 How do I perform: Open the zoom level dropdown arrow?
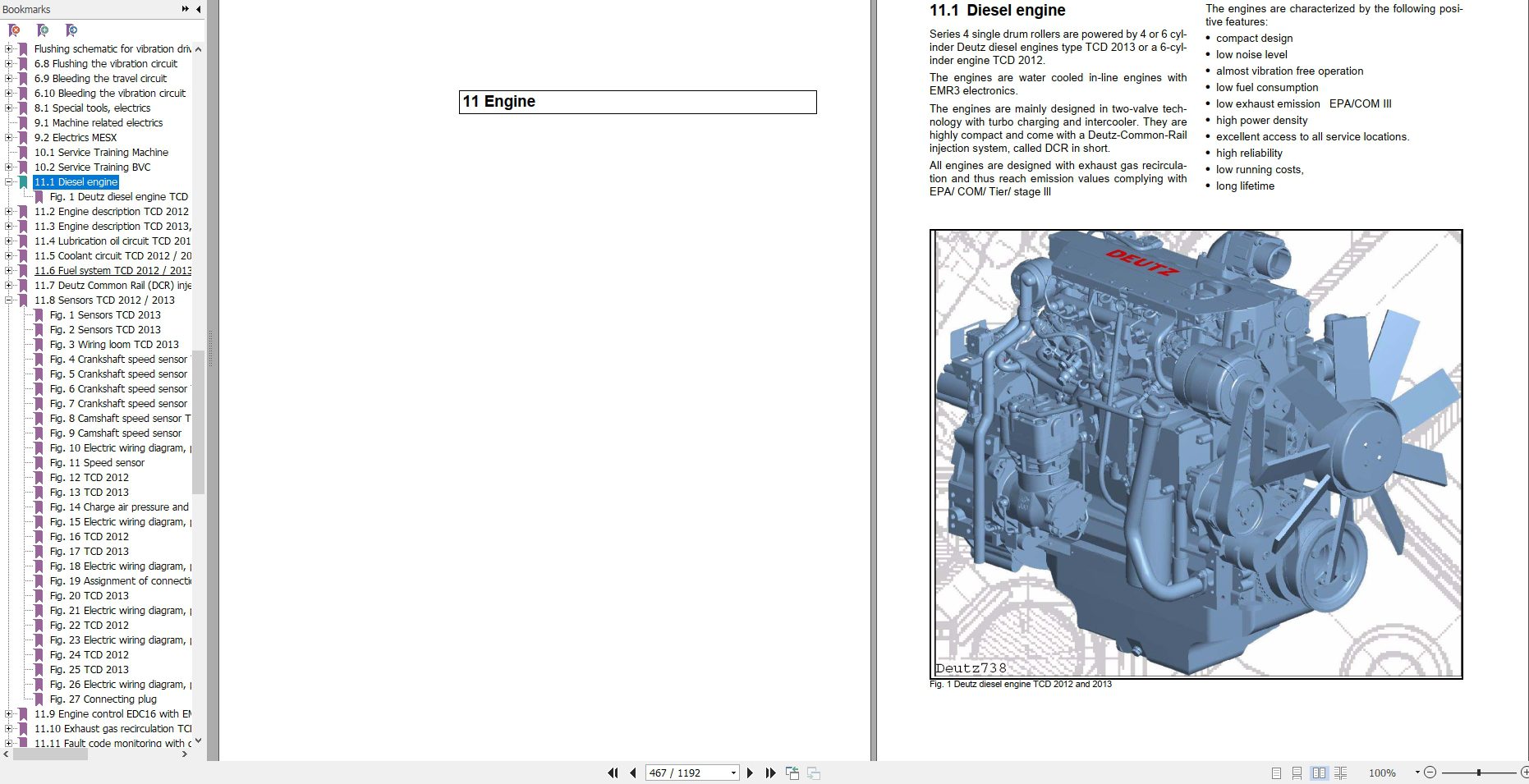[x=1417, y=773]
